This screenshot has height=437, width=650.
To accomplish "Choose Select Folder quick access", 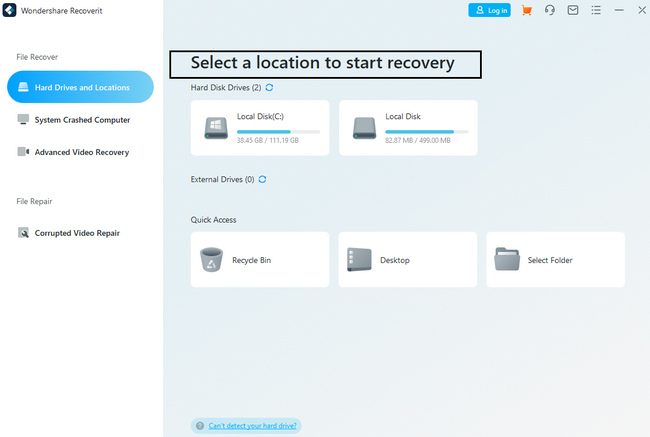I will pos(555,260).
